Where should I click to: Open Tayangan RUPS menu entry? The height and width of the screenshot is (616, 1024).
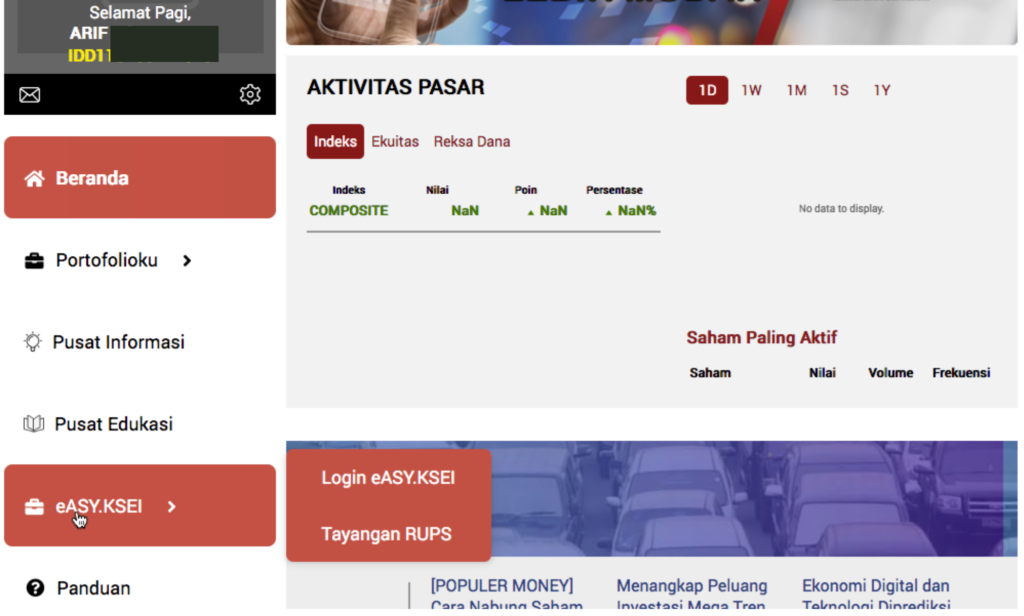pyautogui.click(x=386, y=535)
